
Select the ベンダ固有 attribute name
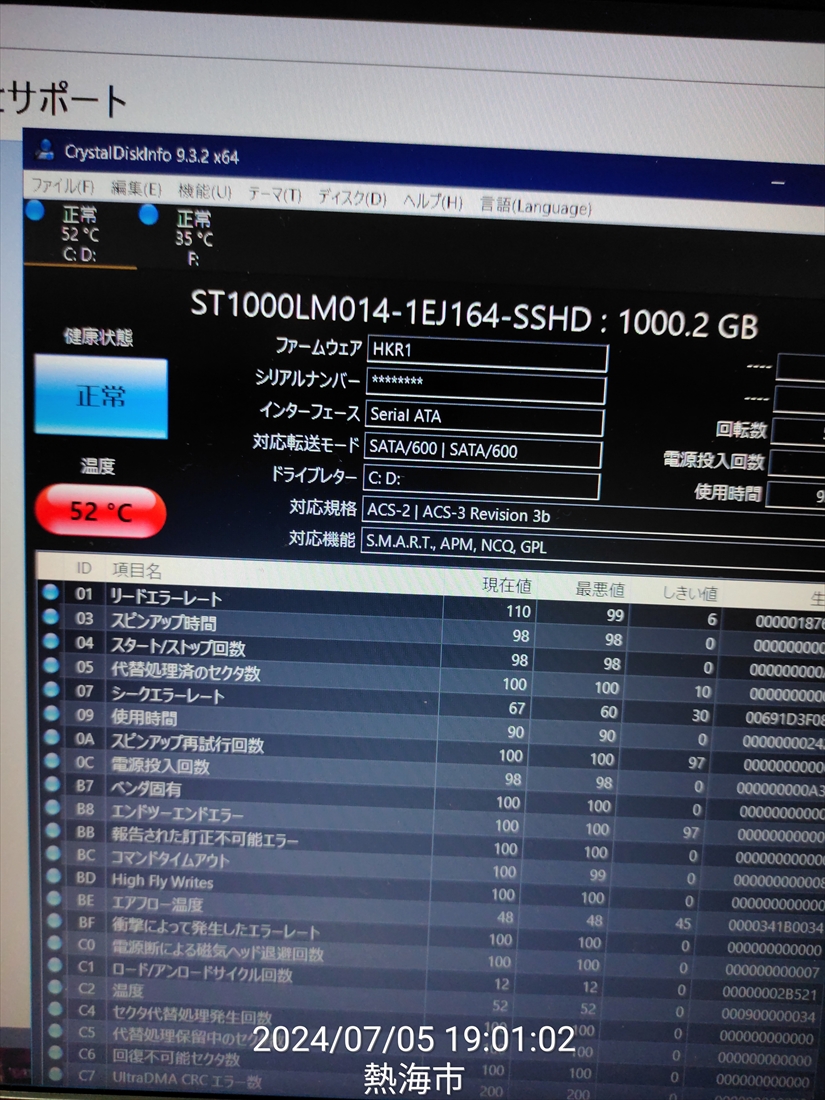[145, 789]
